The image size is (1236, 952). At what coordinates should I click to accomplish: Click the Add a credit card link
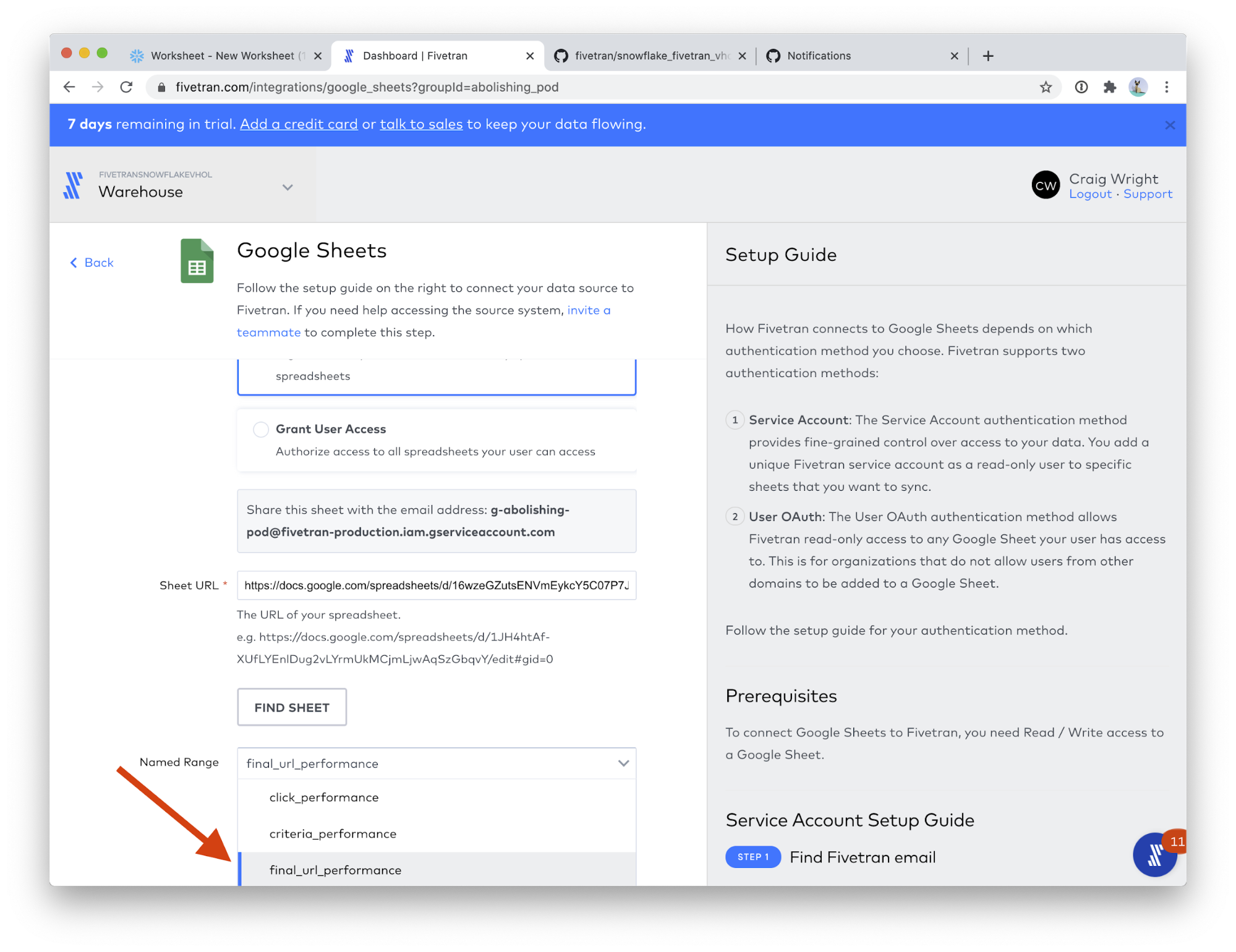[299, 124]
